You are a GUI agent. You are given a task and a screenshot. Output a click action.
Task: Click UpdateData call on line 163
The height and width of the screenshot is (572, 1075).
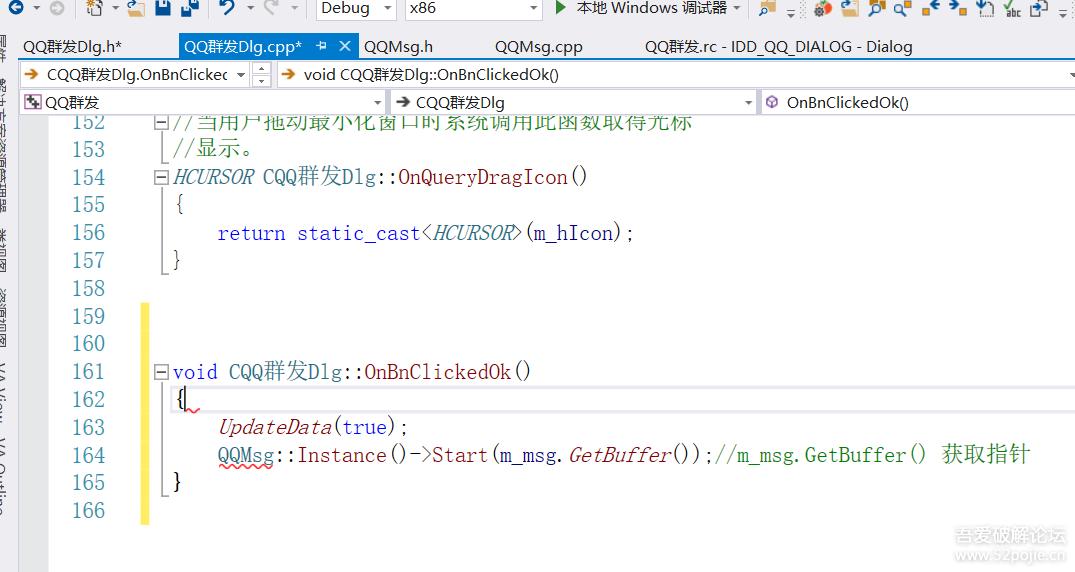[276, 427]
